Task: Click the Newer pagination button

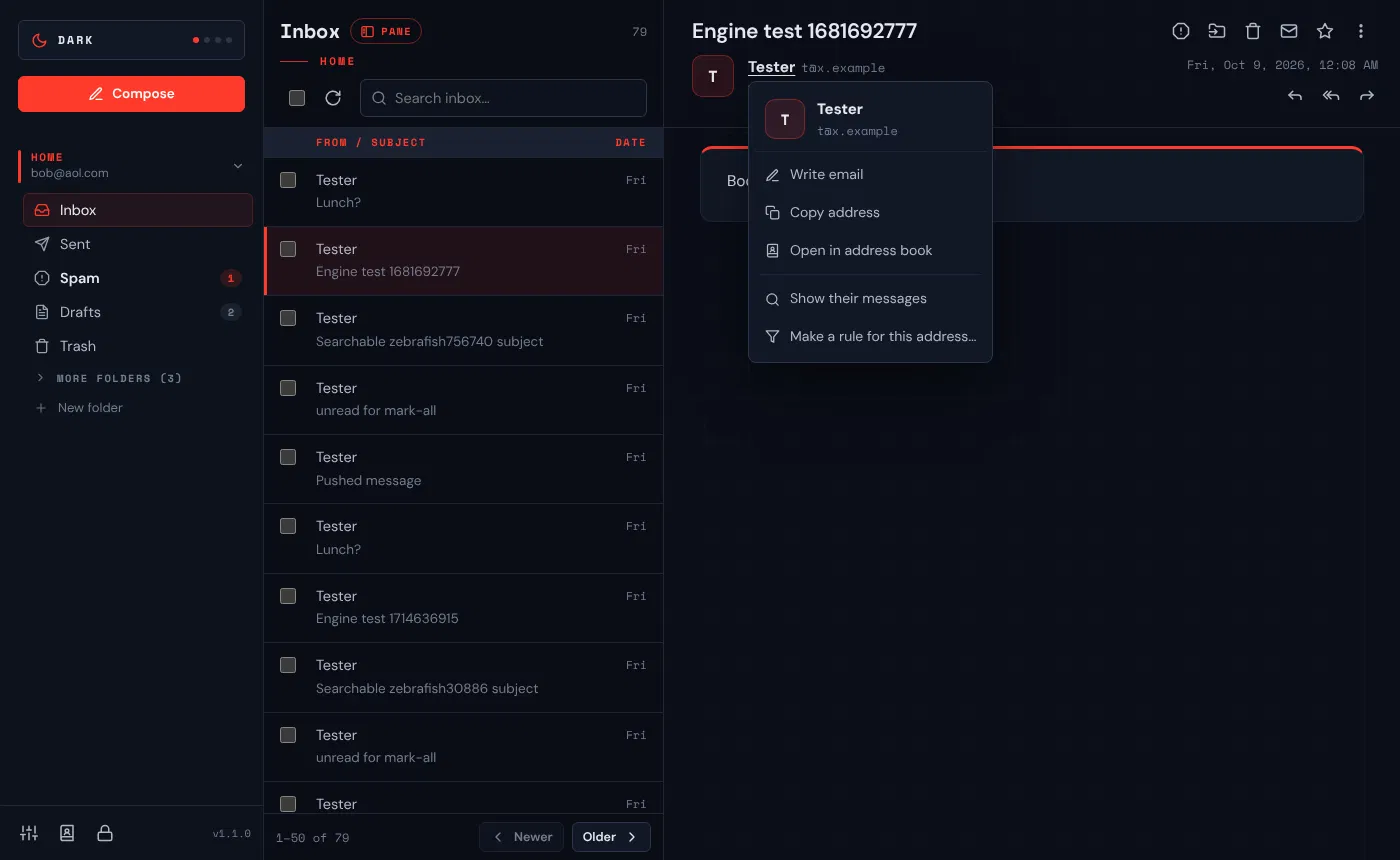Action: tap(523, 837)
